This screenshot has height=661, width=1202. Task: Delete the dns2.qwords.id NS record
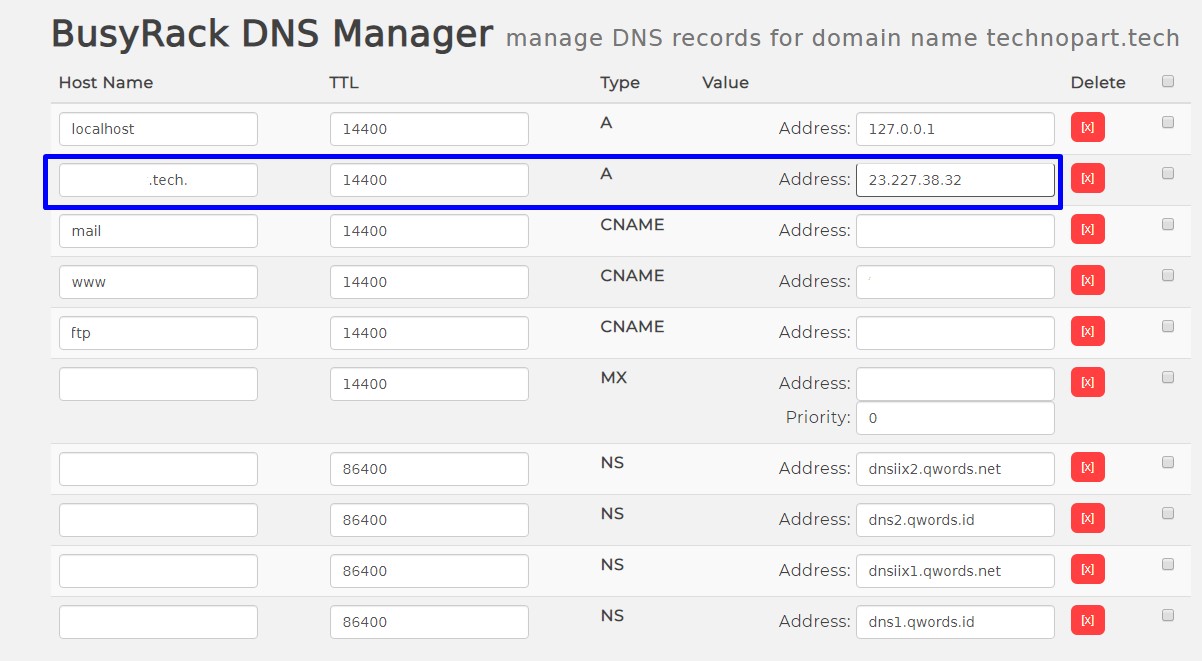click(1087, 519)
